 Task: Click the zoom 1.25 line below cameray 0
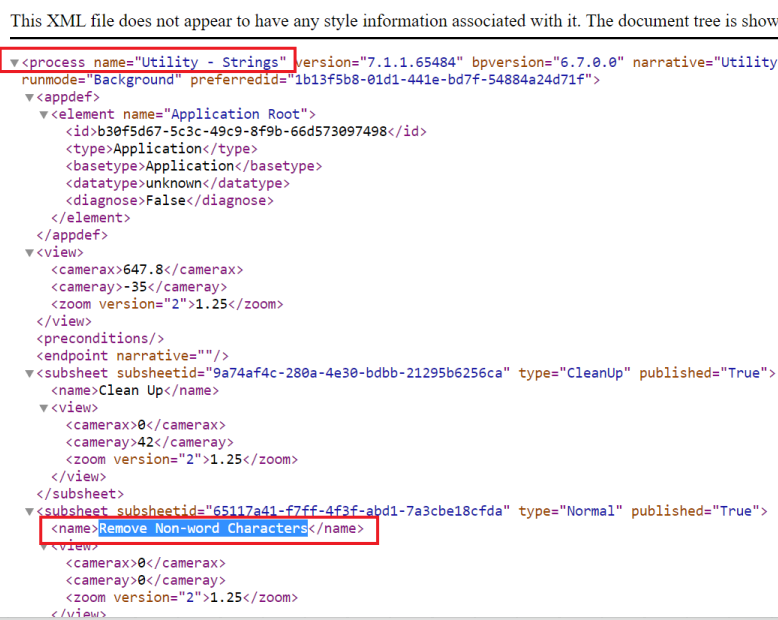[182, 598]
